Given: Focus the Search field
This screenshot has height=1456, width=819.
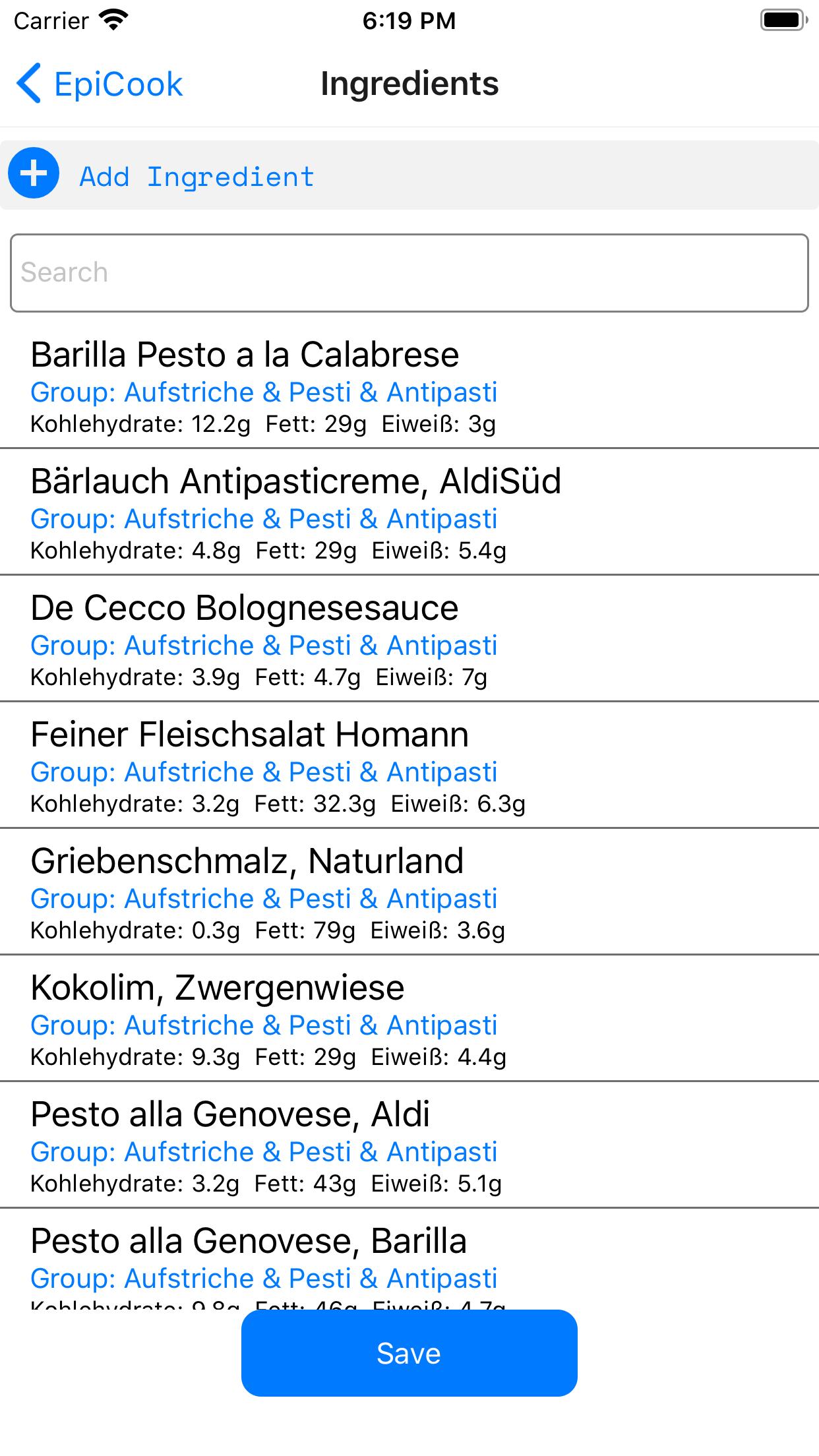Looking at the screenshot, I should point(409,272).
